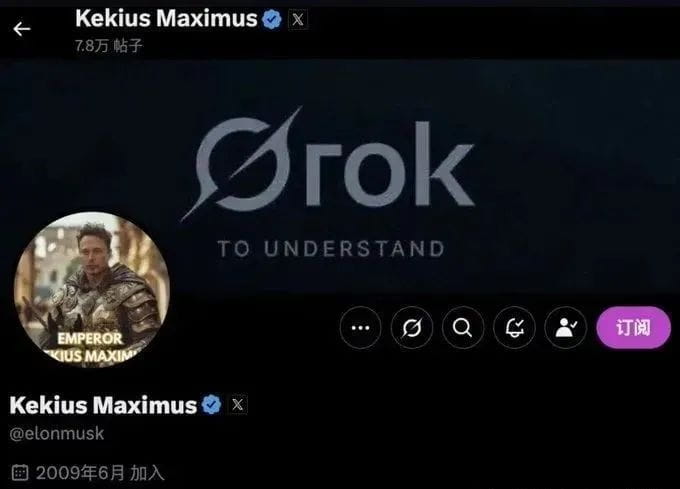The height and width of the screenshot is (489, 680).
Task: Search this profile's posts with magnifier icon
Action: 463,327
